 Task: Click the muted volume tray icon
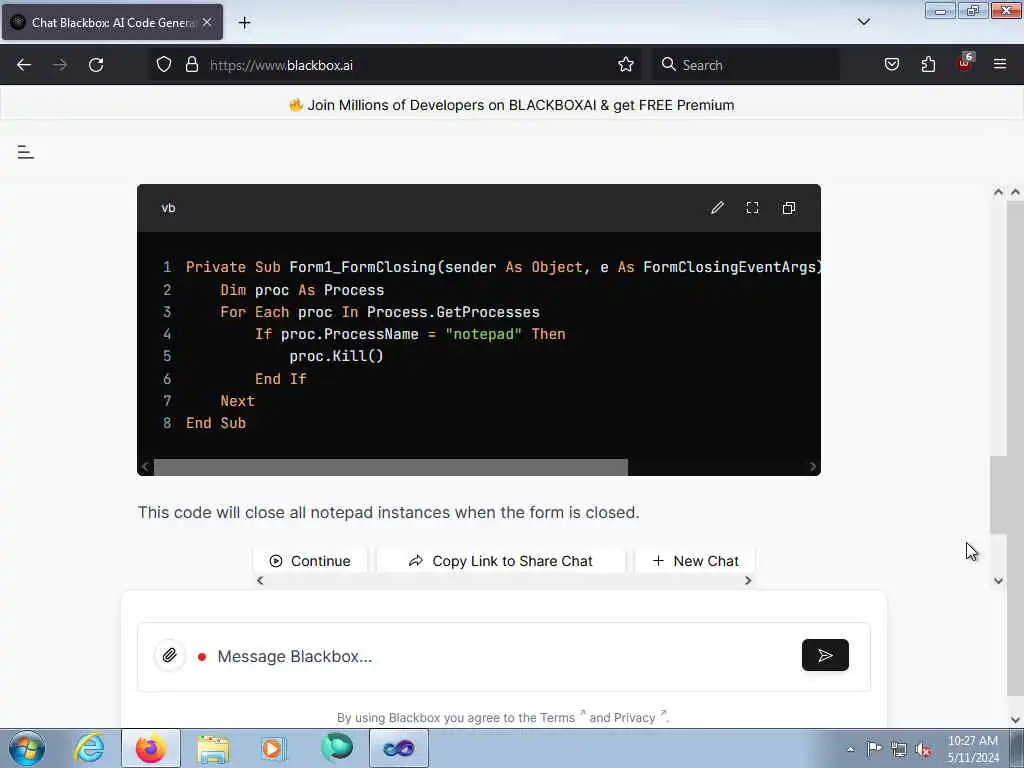pyautogui.click(x=923, y=749)
